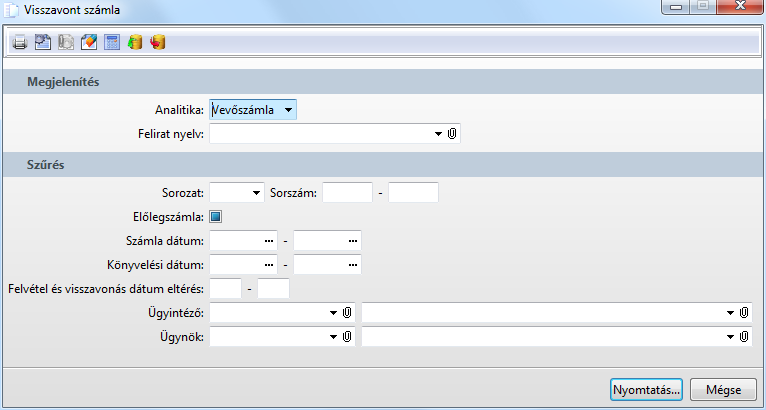The height and width of the screenshot is (410, 766).
Task: Expand the first Ügyintéző dropdown arrow
Action: click(333, 313)
